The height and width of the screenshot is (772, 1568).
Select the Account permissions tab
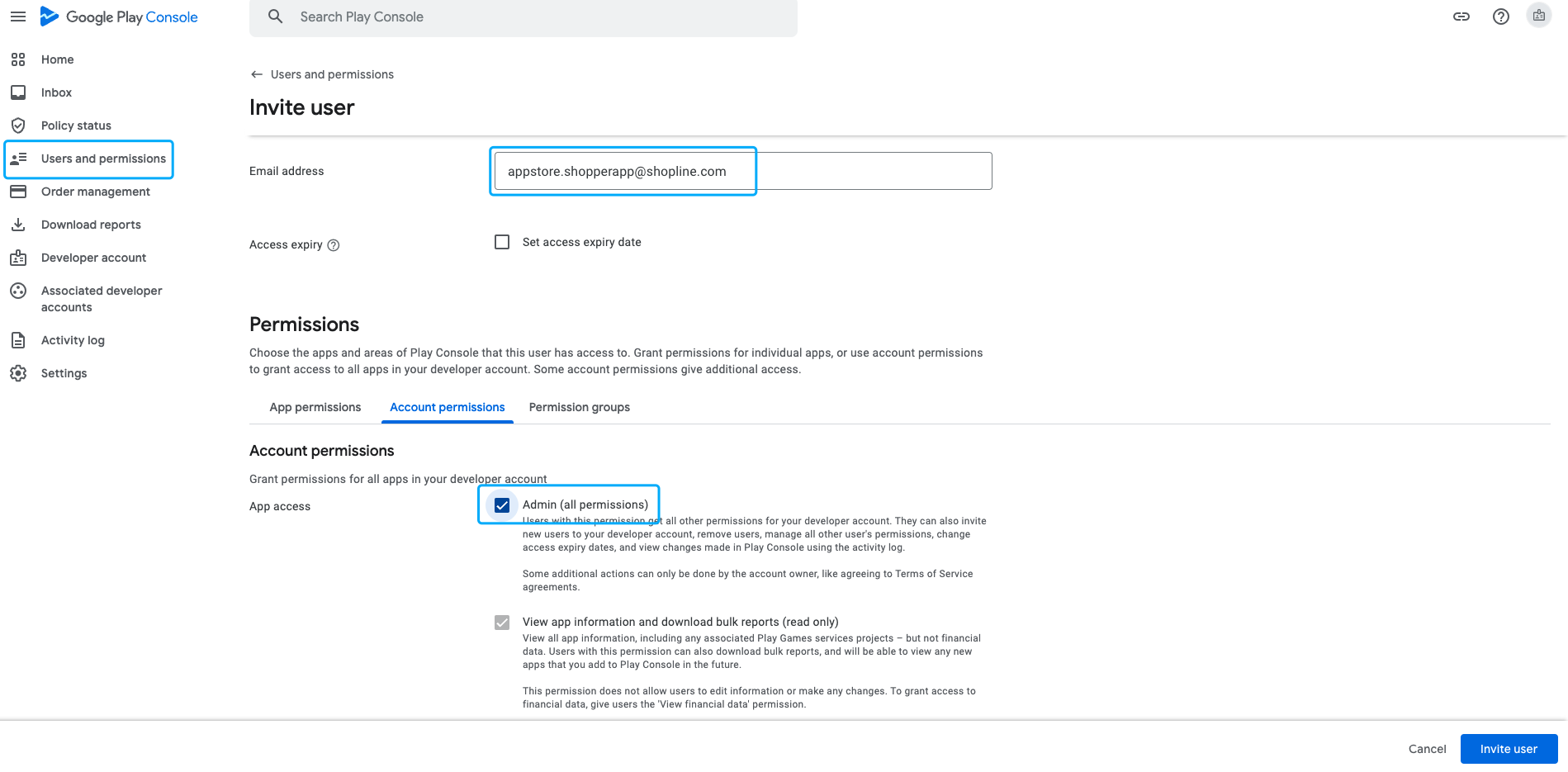coord(448,407)
